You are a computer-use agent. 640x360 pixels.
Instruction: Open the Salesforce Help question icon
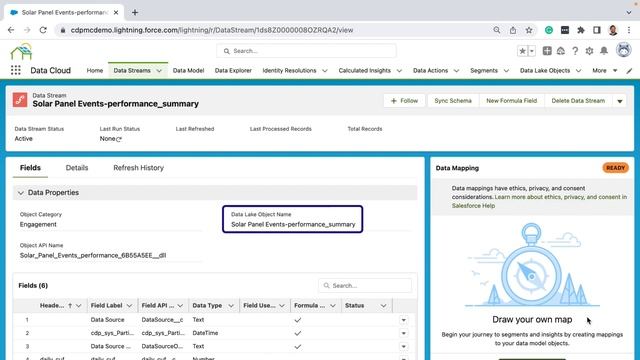(x=575, y=51)
